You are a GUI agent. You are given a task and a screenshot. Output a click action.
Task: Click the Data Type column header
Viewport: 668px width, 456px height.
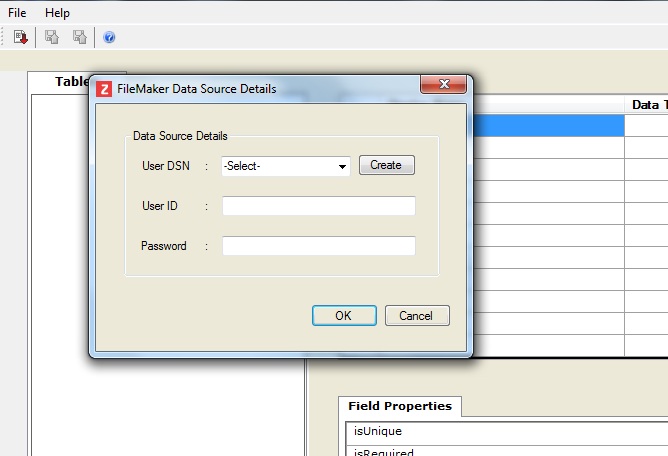(x=647, y=105)
